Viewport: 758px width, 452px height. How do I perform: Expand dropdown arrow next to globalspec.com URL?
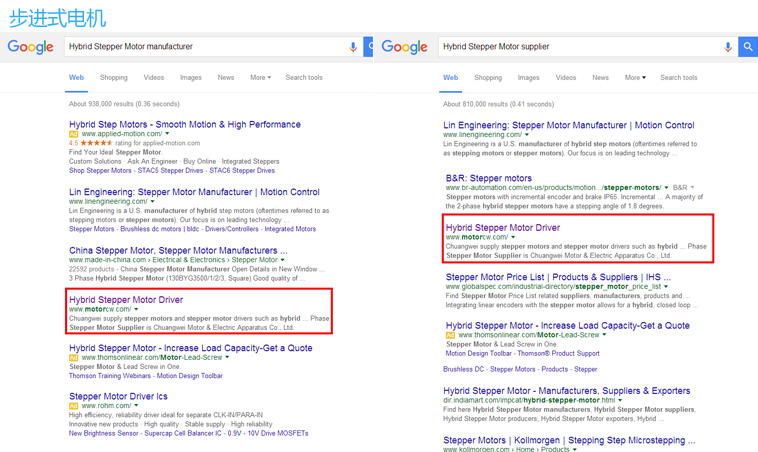[x=666, y=287]
